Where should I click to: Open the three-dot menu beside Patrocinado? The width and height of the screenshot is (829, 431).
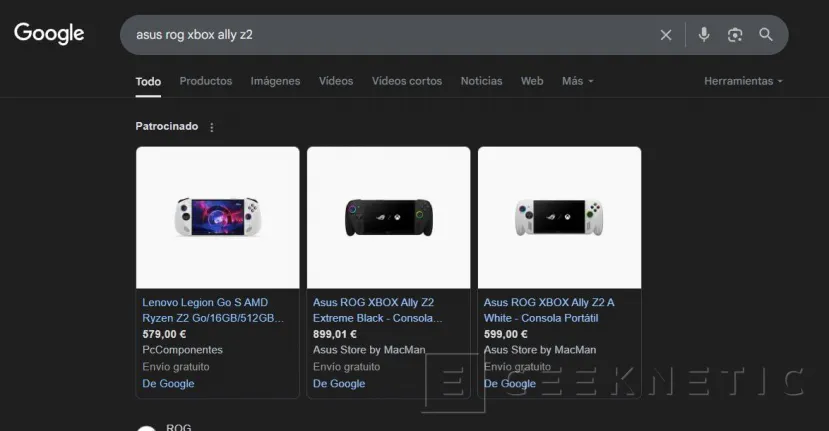(211, 127)
